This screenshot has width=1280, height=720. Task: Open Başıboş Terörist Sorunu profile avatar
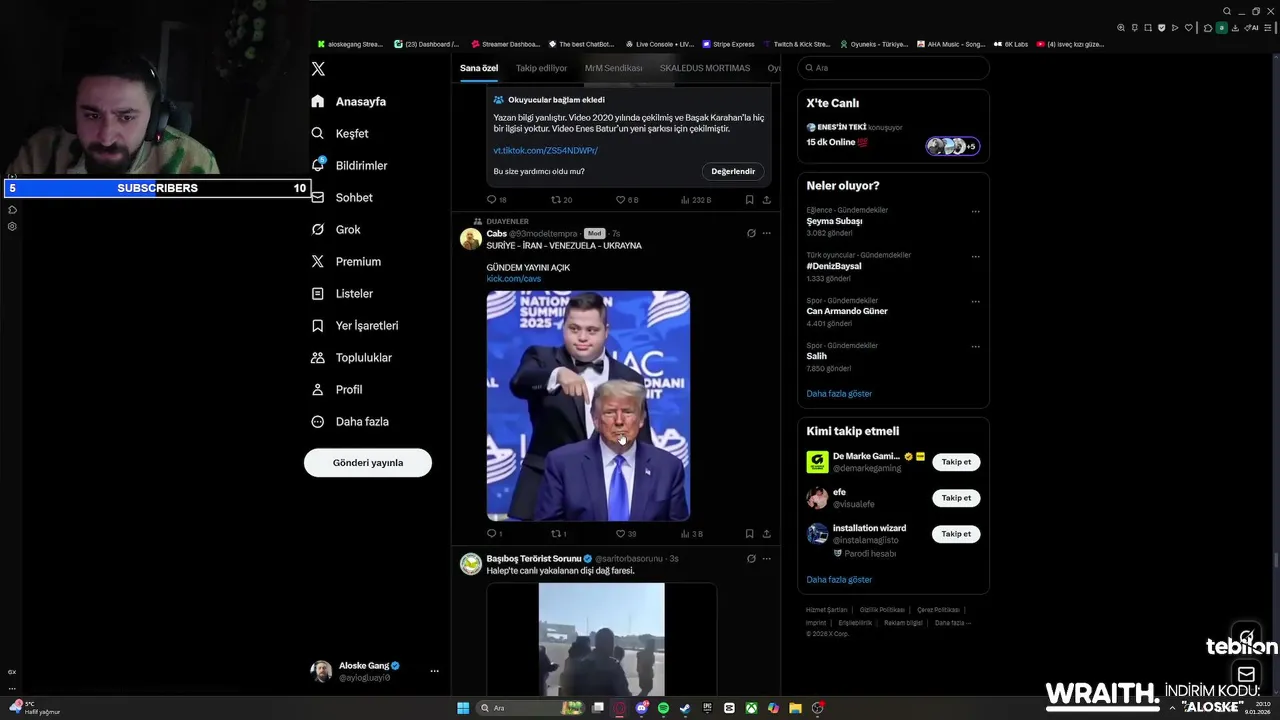point(471,564)
